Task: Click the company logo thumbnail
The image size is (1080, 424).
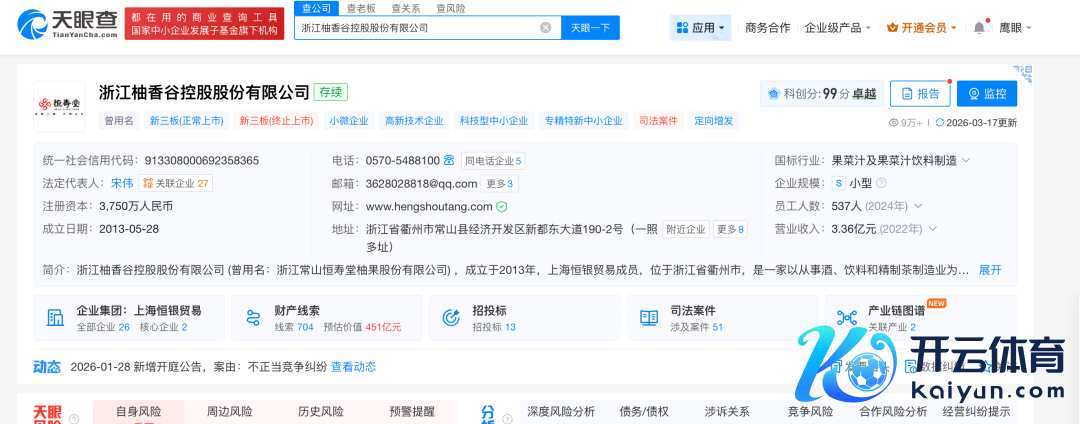Action: tap(58, 106)
